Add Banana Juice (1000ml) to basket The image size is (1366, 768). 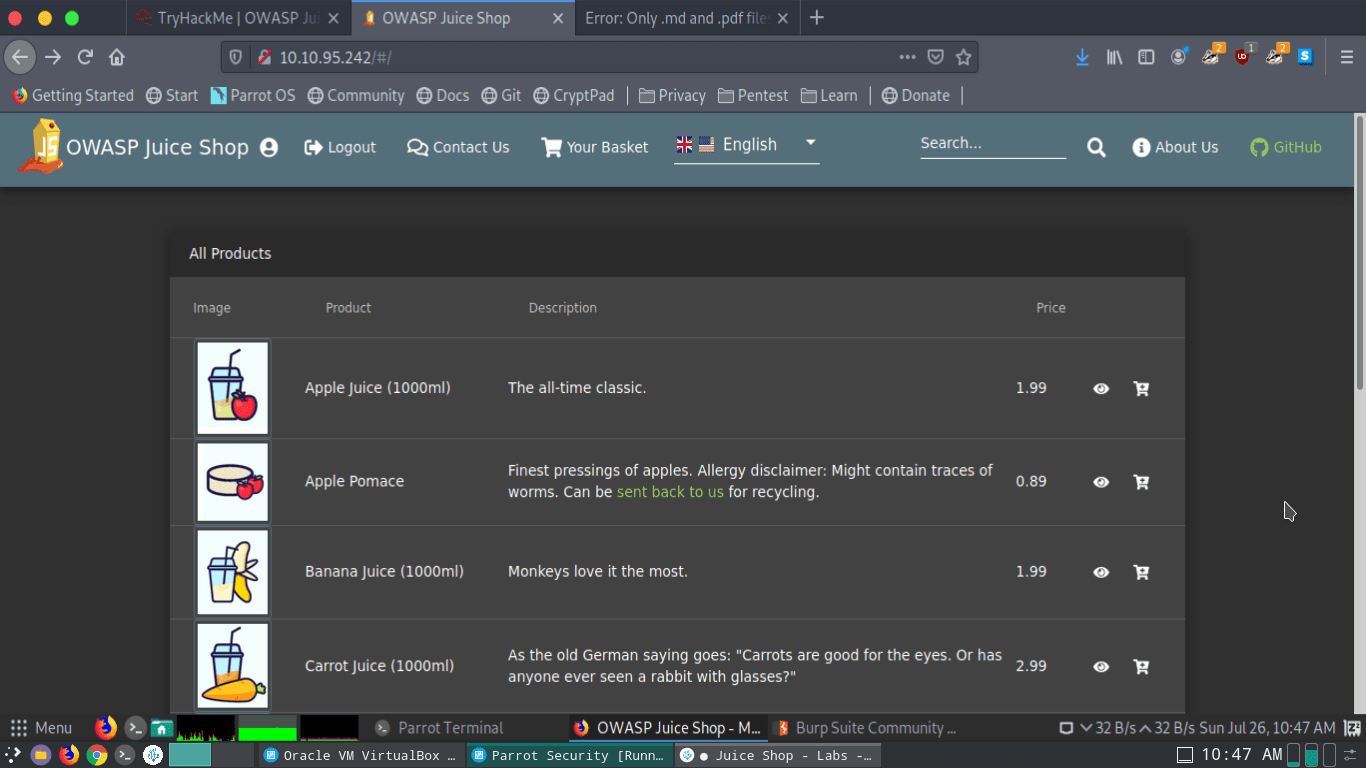(1141, 572)
